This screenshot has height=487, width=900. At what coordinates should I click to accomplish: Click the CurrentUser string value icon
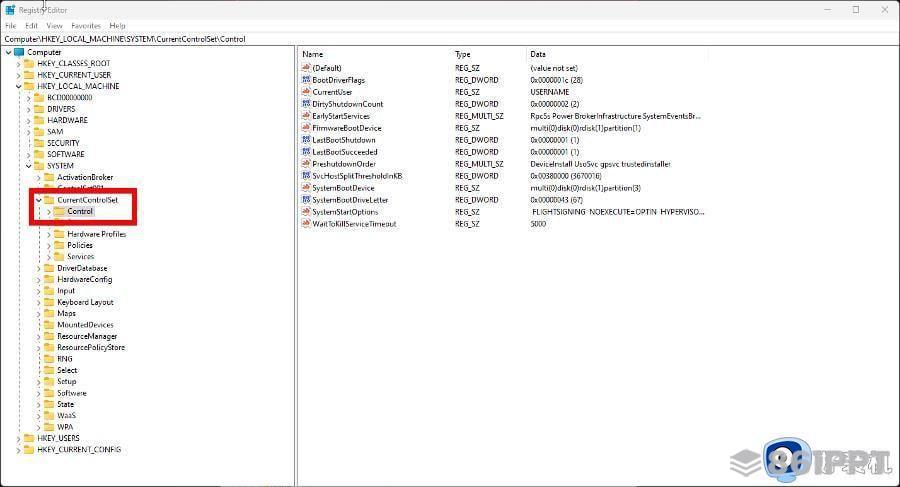306,92
